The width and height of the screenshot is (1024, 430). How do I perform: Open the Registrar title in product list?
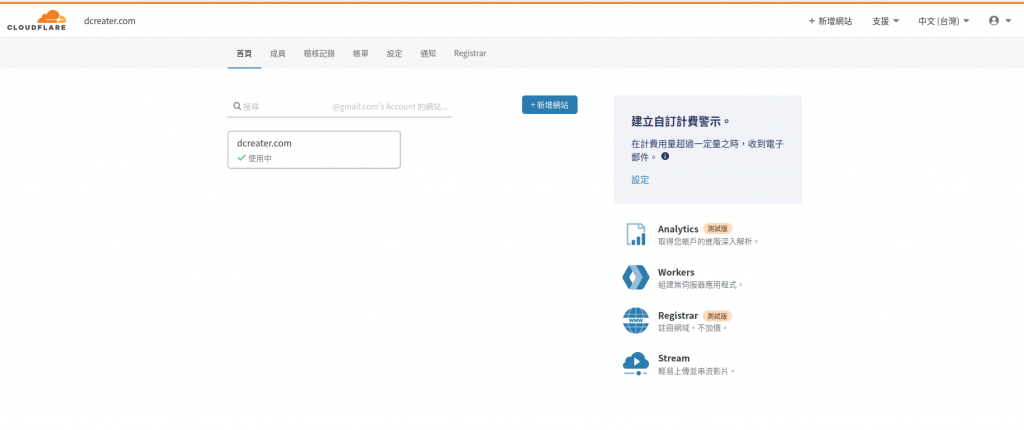coord(678,315)
